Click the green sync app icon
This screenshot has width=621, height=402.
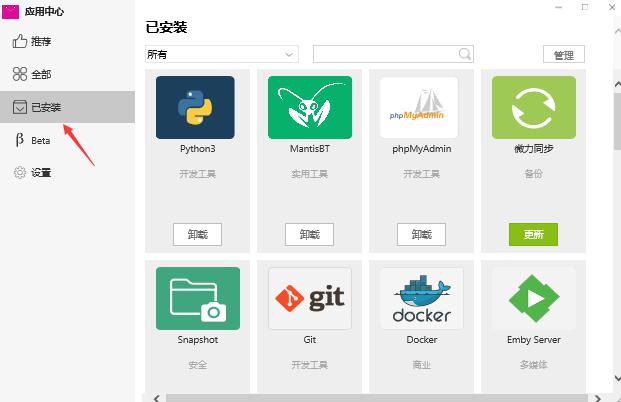pos(533,108)
